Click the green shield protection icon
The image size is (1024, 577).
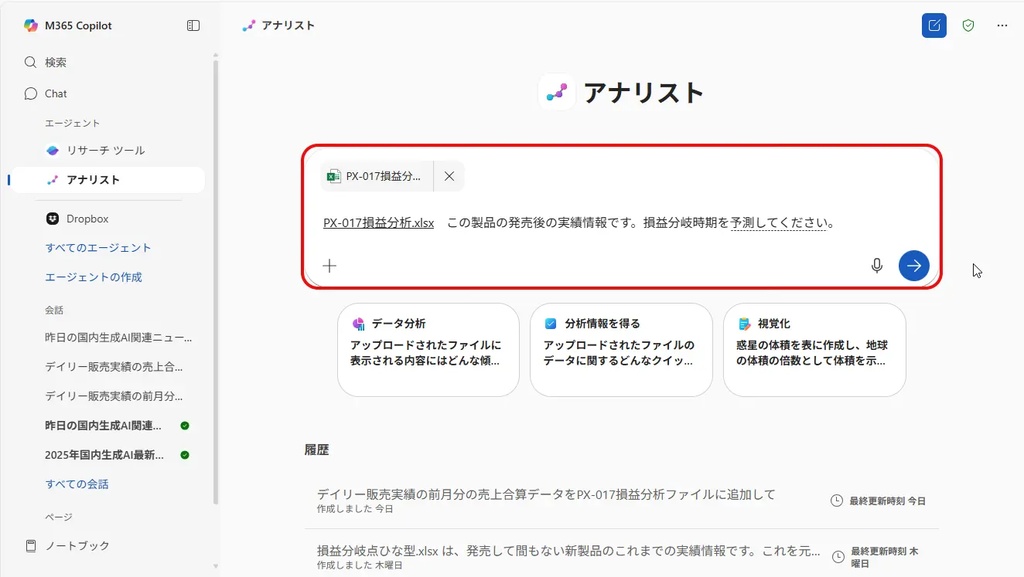(968, 26)
